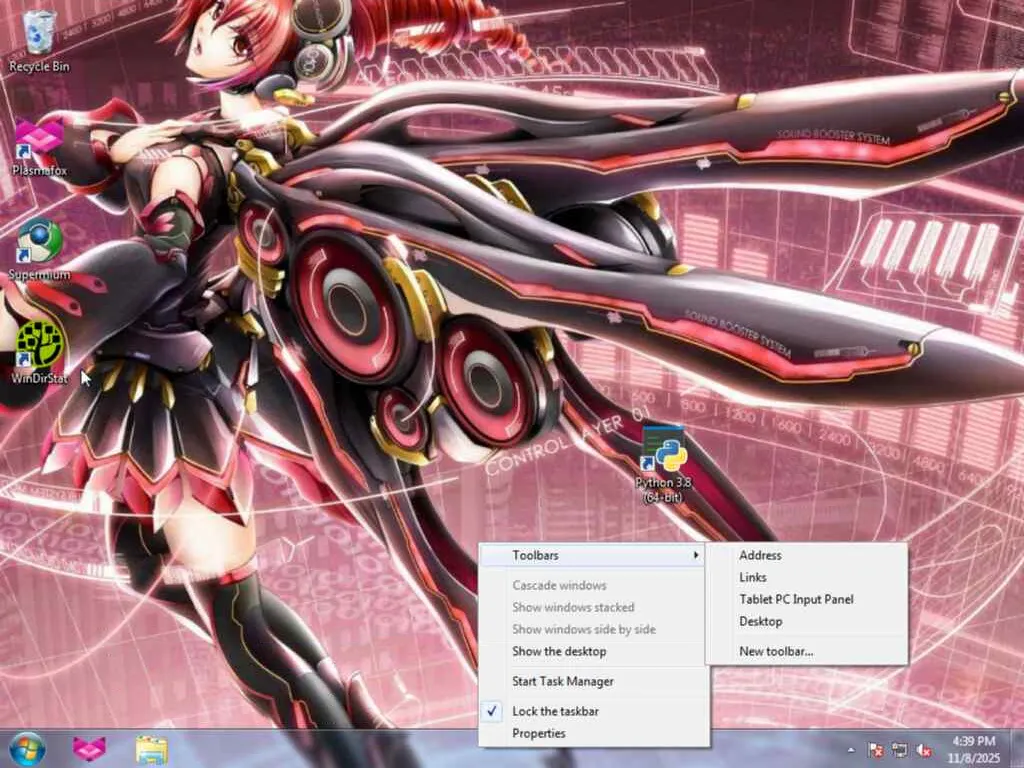
Task: Select the Python 3.8 (64-bit) shortcut
Action: click(x=662, y=464)
